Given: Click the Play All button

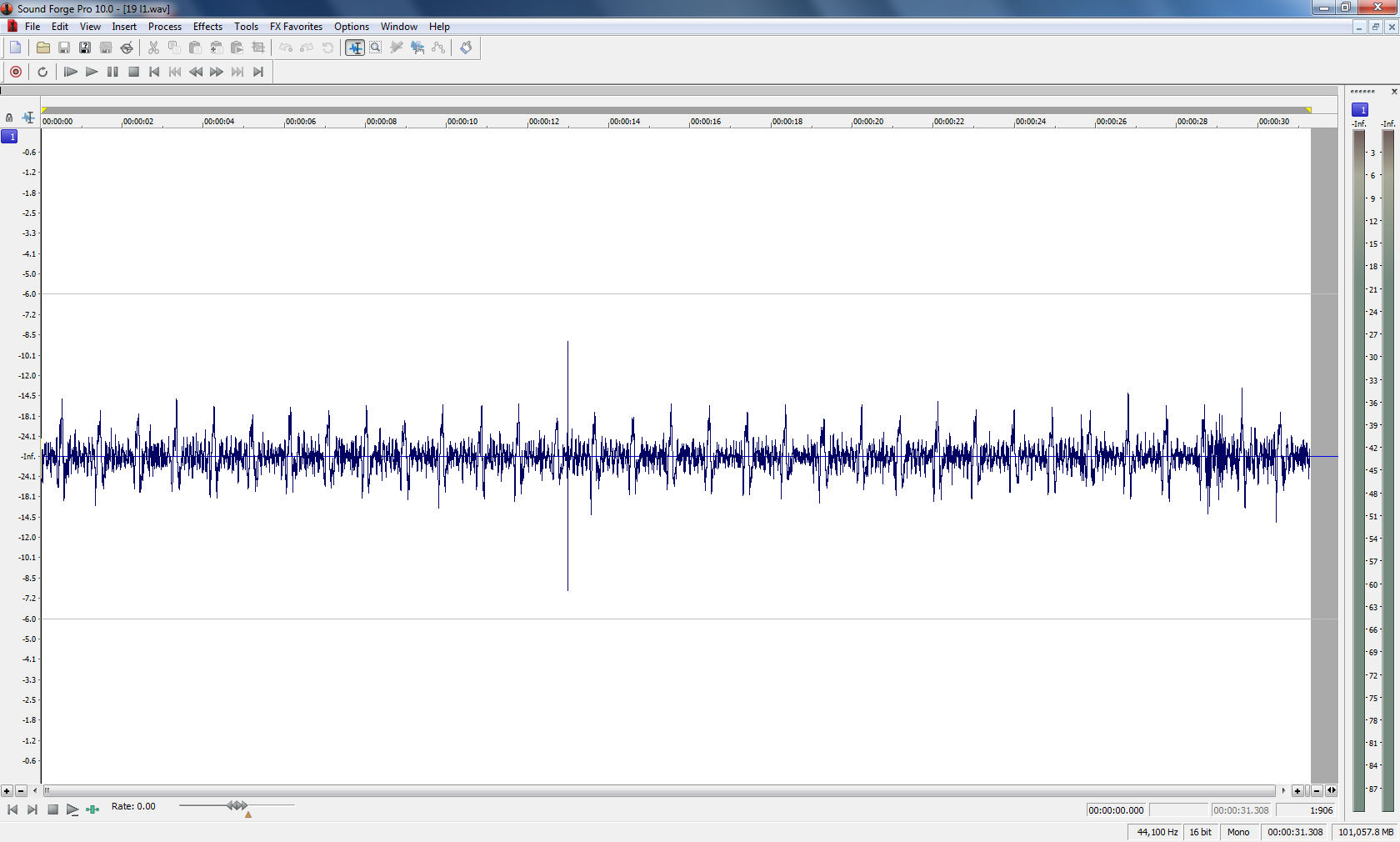Looking at the screenshot, I should [71, 72].
